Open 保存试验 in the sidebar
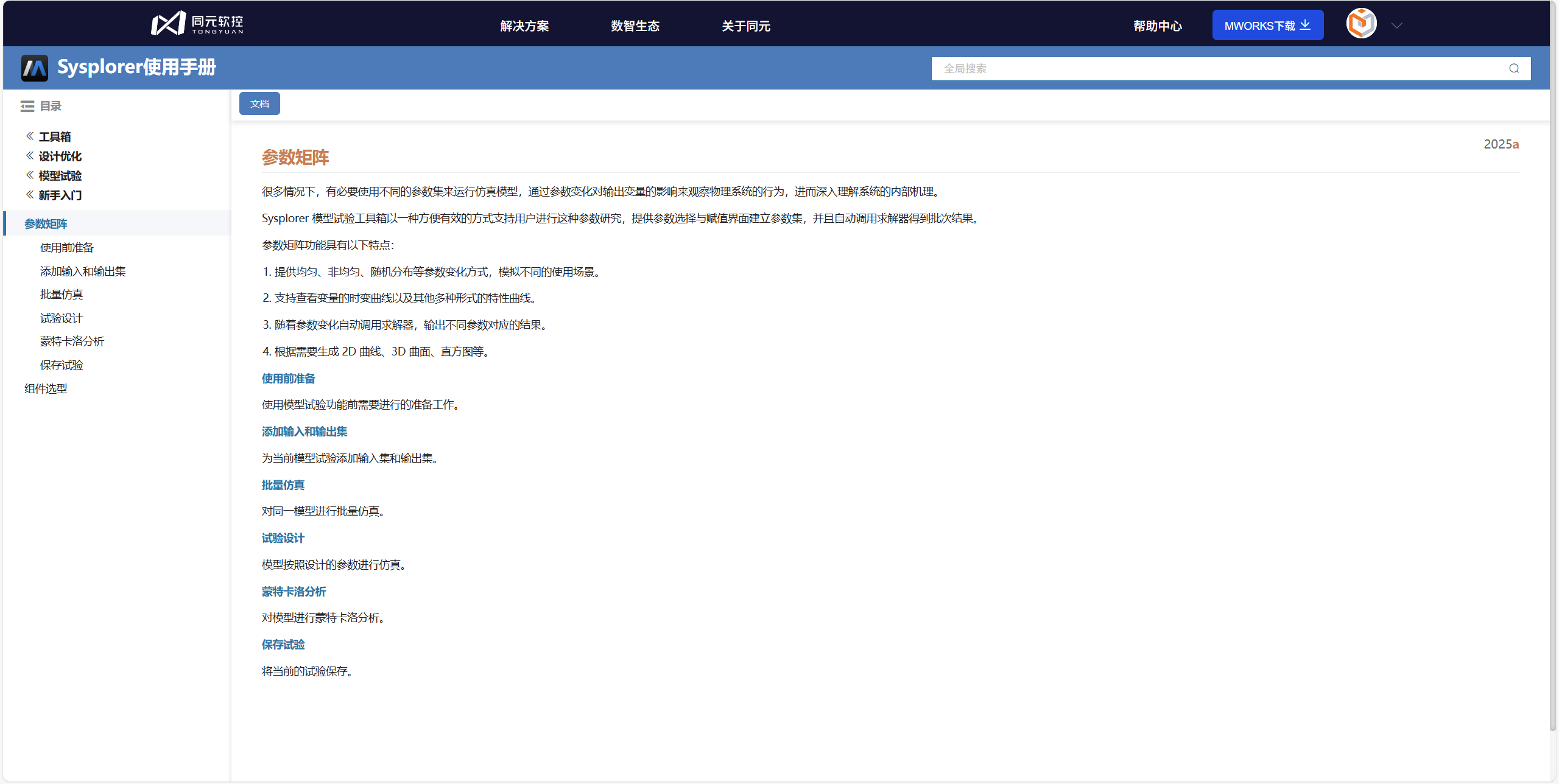Viewport: 1559px width, 784px height. (x=62, y=365)
